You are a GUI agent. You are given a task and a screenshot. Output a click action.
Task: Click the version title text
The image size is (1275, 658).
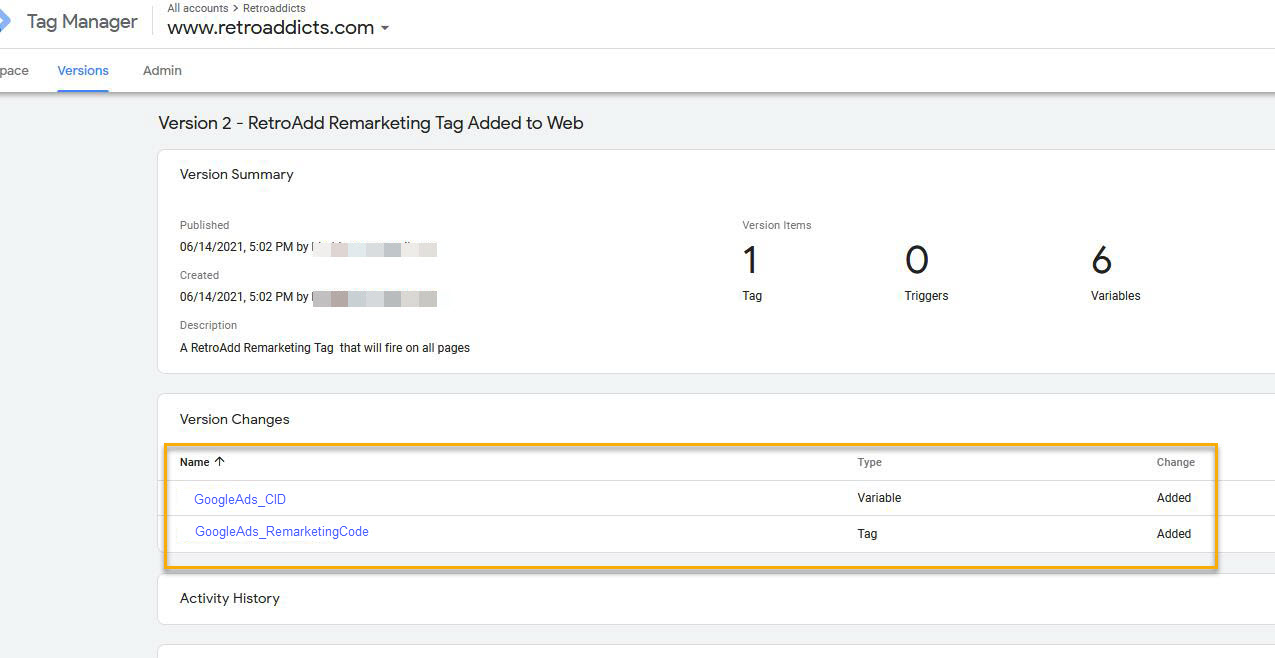370,123
